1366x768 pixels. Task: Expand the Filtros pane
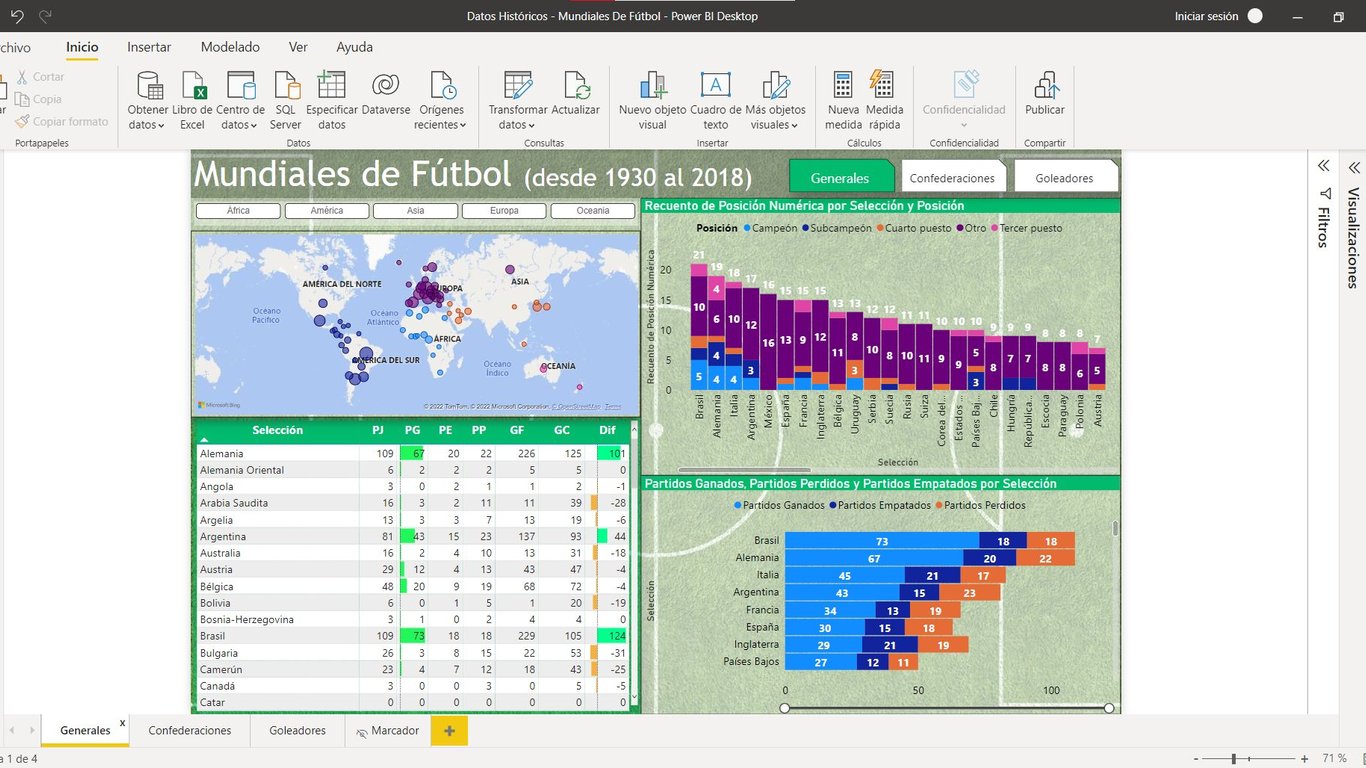(1323, 166)
